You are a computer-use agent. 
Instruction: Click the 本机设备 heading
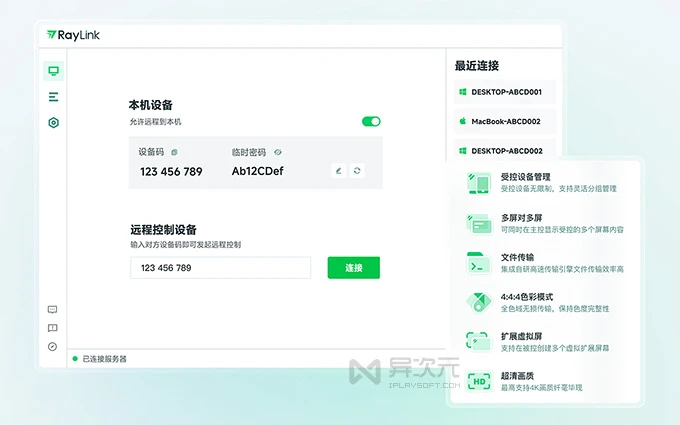pos(150,105)
